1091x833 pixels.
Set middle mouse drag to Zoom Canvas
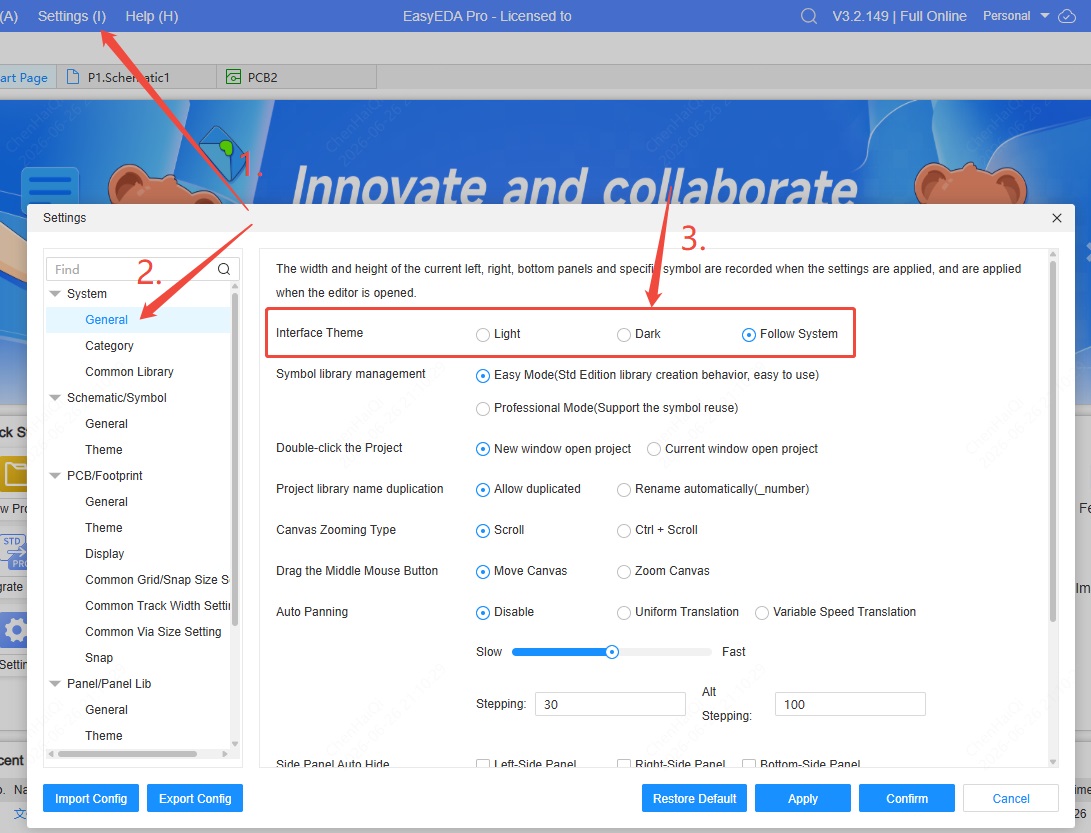click(x=623, y=572)
